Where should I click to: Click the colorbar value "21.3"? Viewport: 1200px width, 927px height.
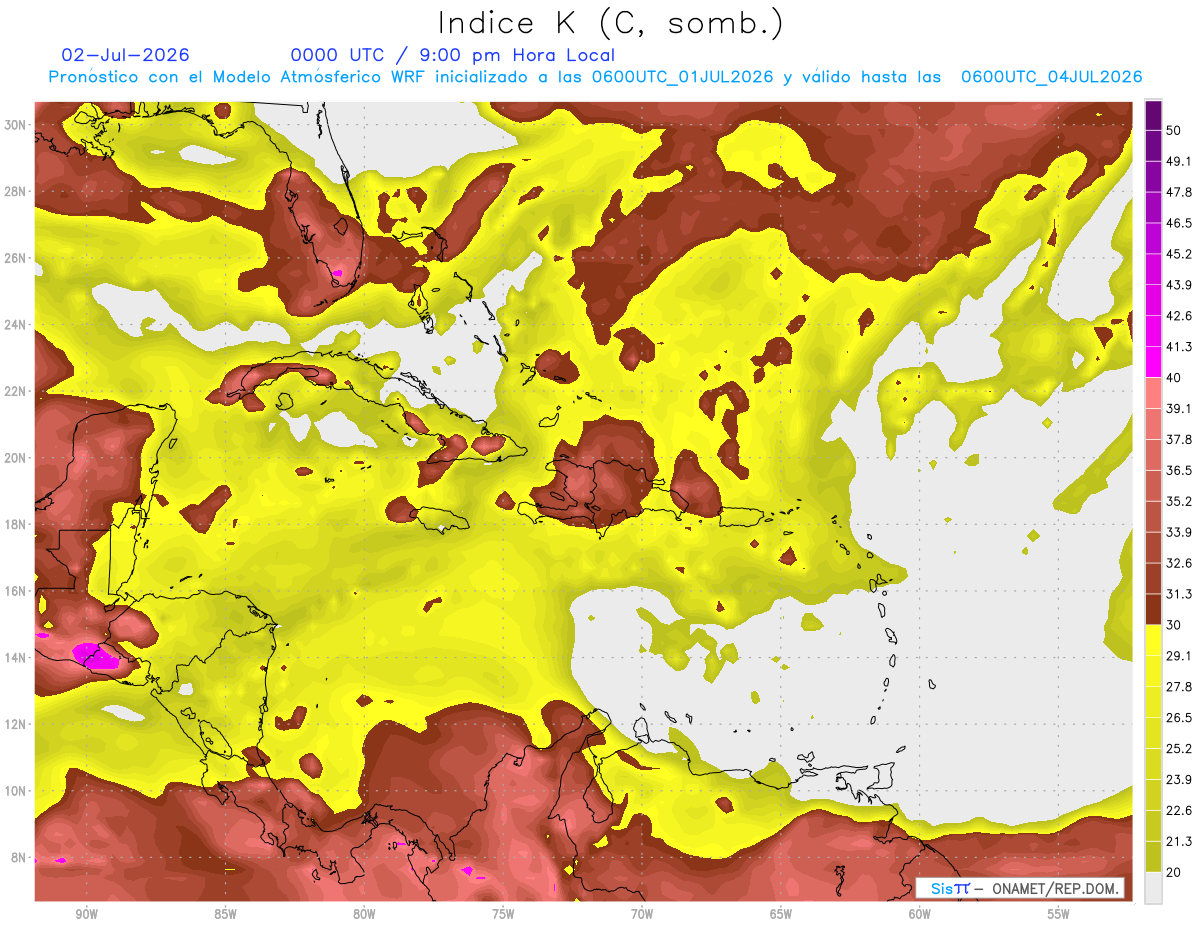pos(1178,841)
